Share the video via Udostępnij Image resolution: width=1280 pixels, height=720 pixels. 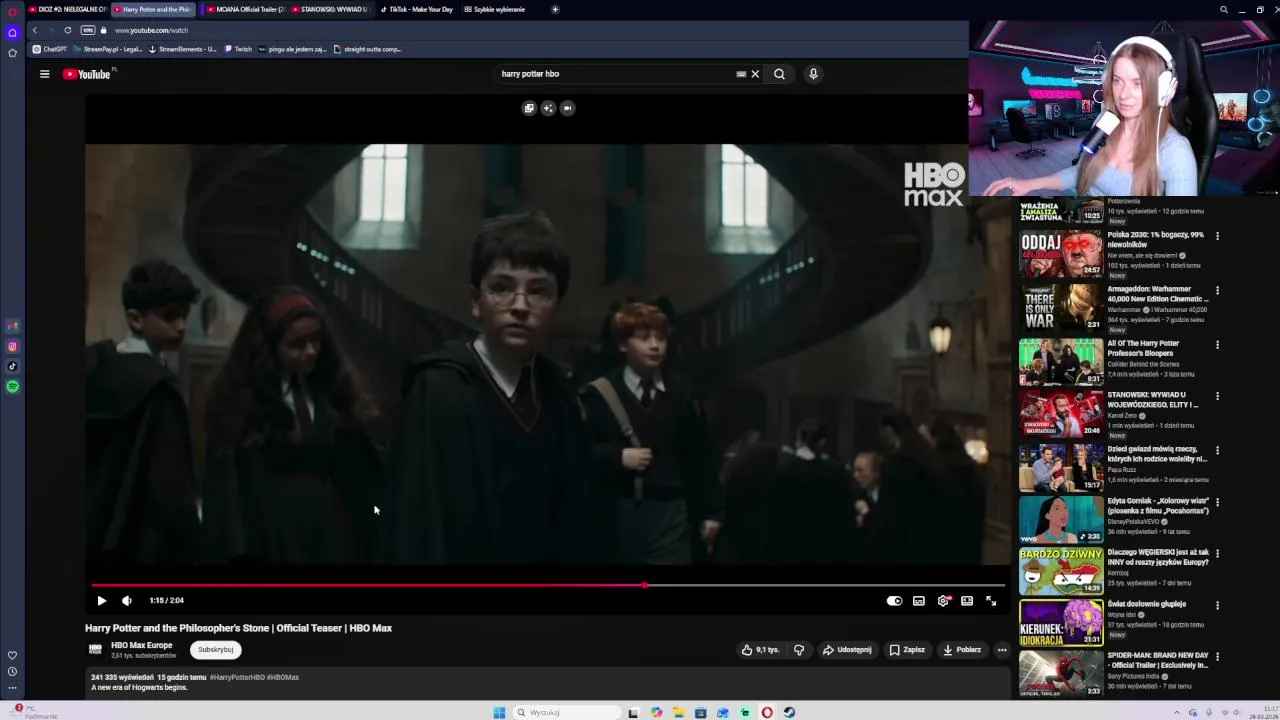(847, 650)
